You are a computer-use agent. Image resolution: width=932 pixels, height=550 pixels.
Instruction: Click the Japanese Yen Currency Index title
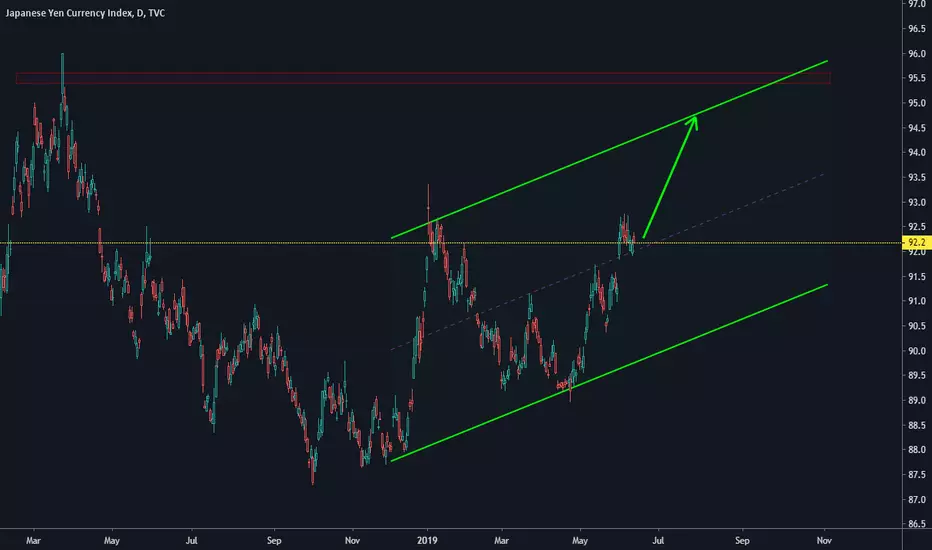coord(85,13)
